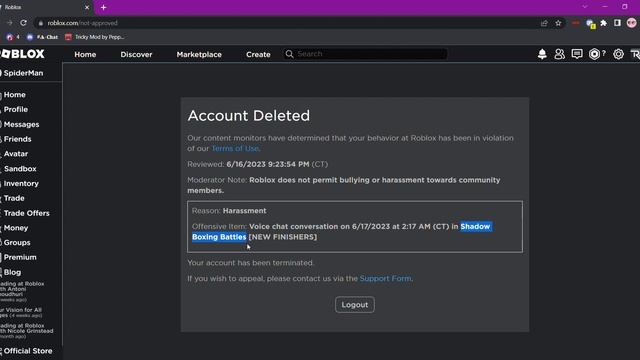Open the friends icon in the top bar
The height and width of the screenshot is (360, 640).
[559, 54]
